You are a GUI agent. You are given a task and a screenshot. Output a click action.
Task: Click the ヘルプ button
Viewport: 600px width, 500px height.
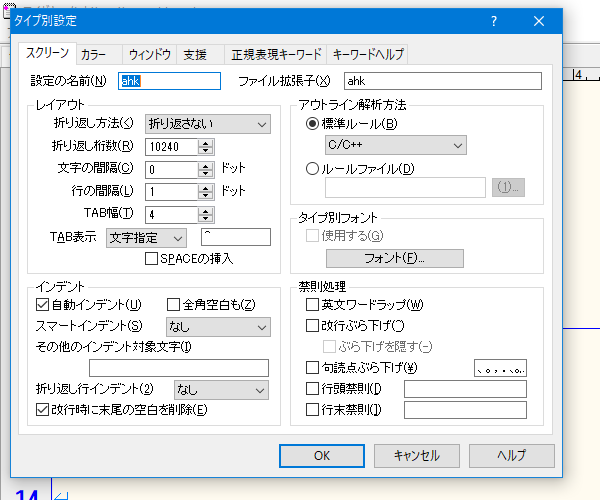click(x=512, y=456)
